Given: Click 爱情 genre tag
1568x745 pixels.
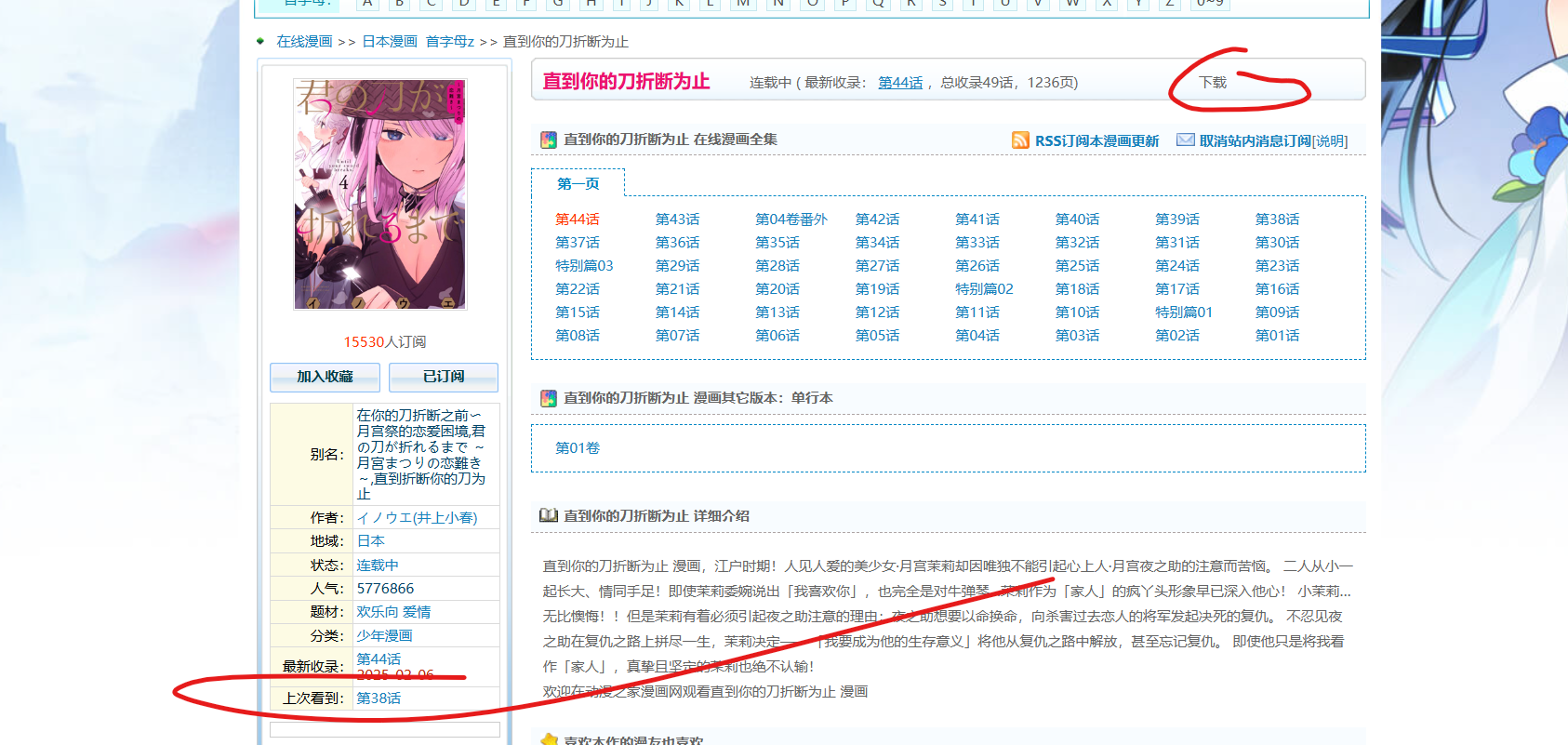Looking at the screenshot, I should click(x=417, y=612).
